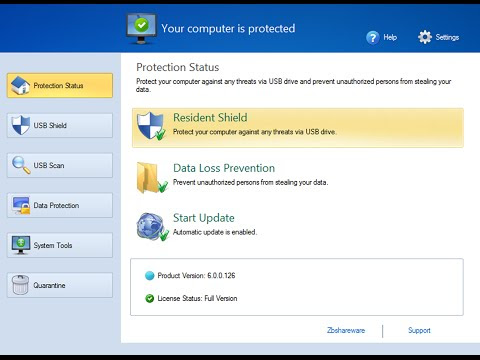
Task: Click the USB Shield blue shield icon
Action: pos(21,125)
